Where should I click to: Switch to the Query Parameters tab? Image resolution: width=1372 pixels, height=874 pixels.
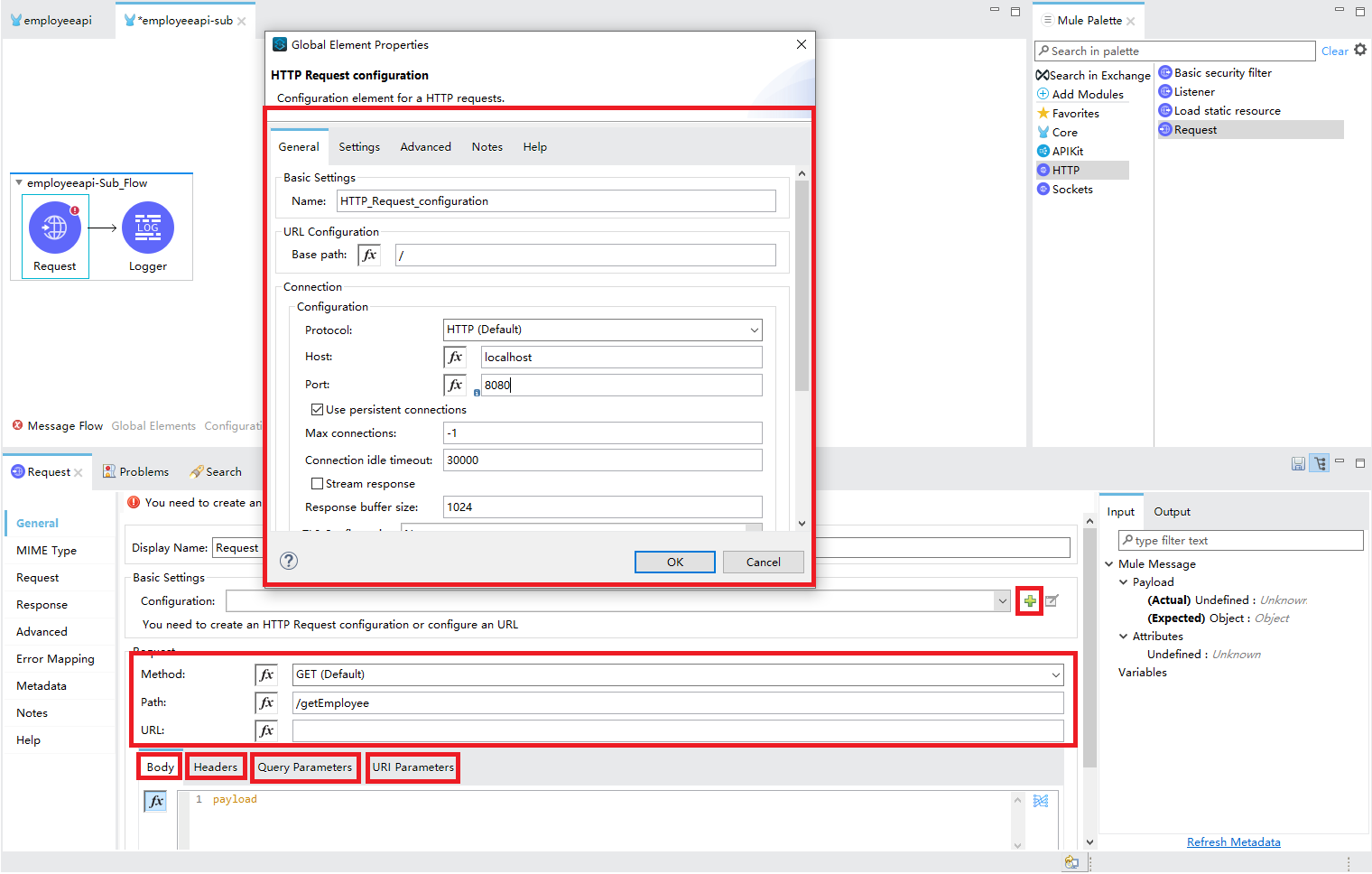pyautogui.click(x=304, y=767)
